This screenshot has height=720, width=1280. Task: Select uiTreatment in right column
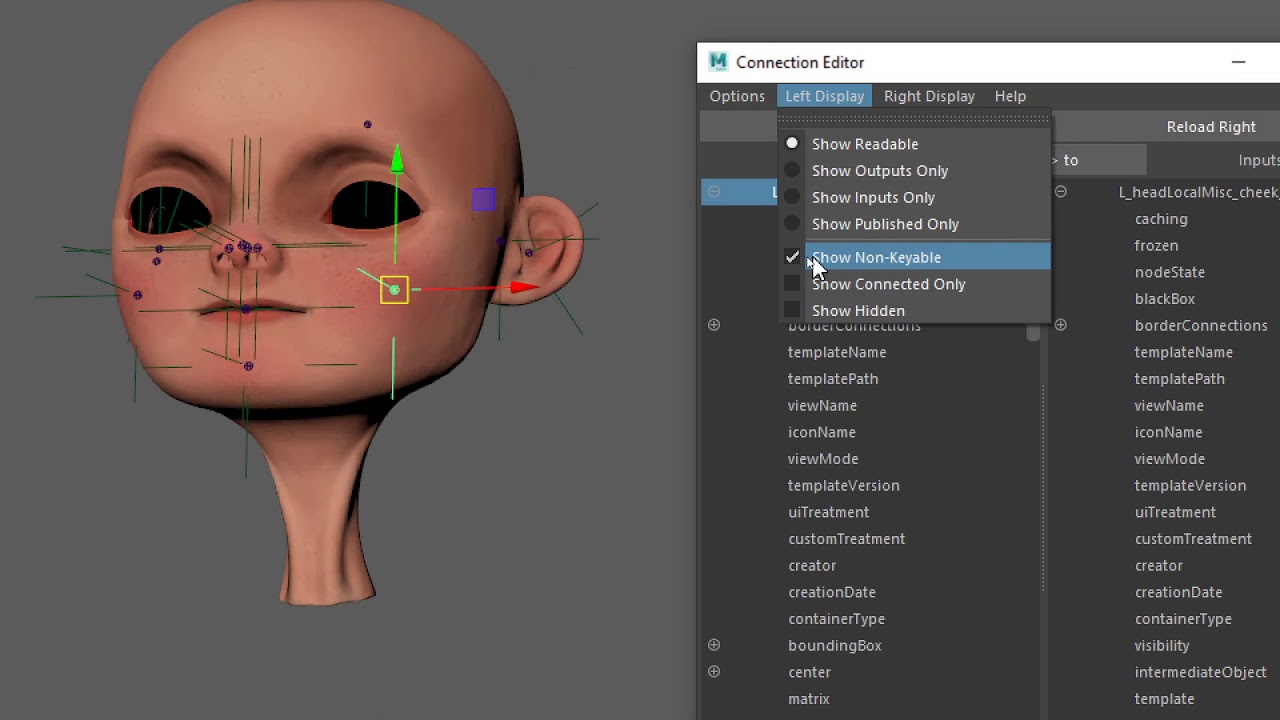[1175, 512]
